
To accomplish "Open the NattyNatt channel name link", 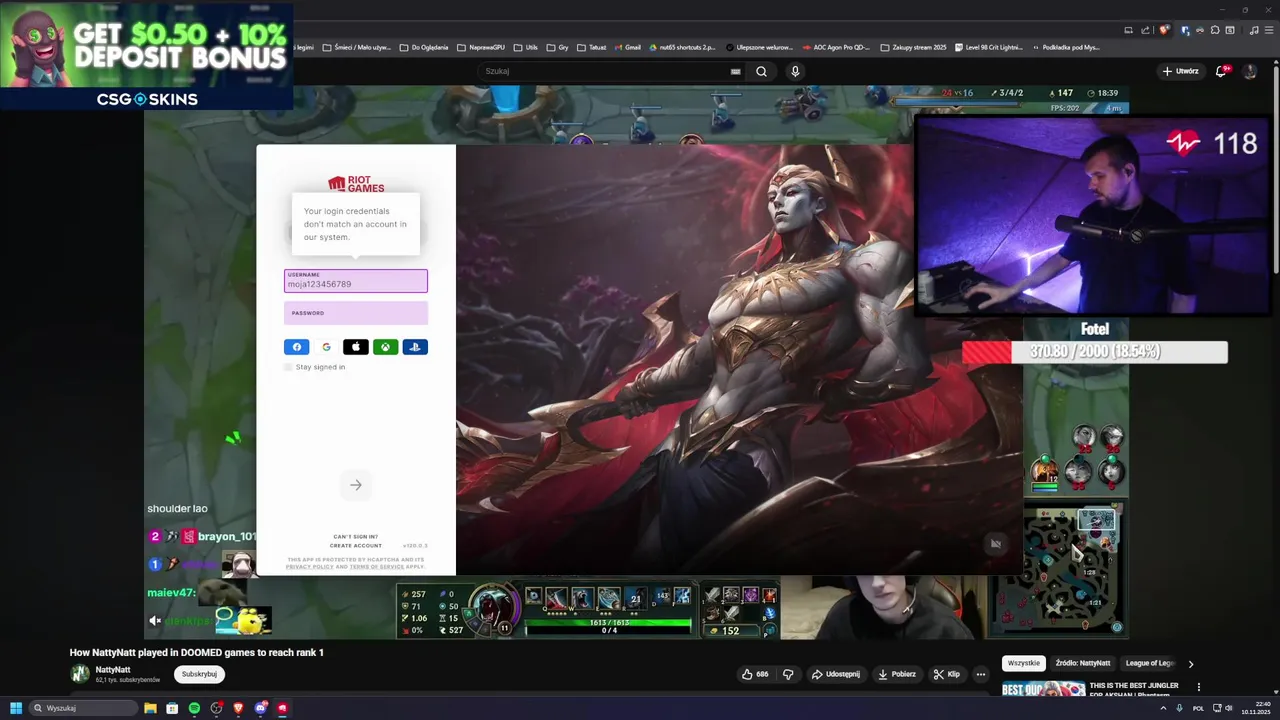I will [113, 669].
